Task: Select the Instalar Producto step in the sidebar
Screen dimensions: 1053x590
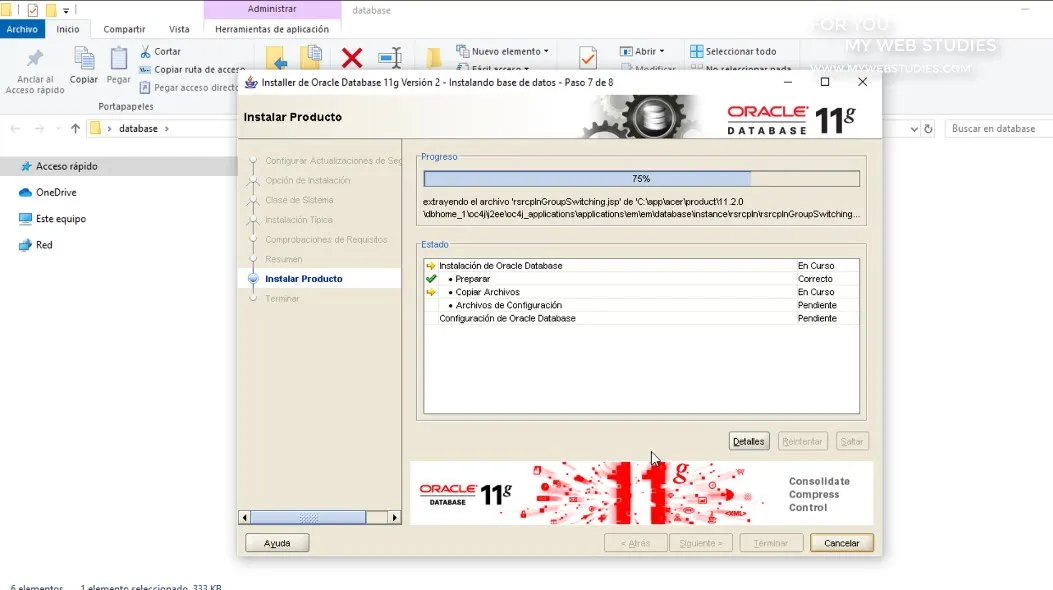Action: coord(304,279)
